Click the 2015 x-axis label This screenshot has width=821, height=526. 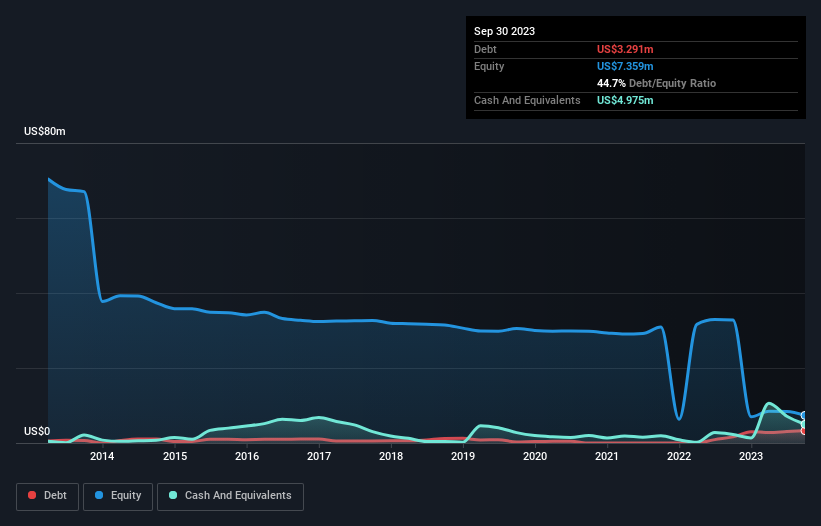[175, 456]
